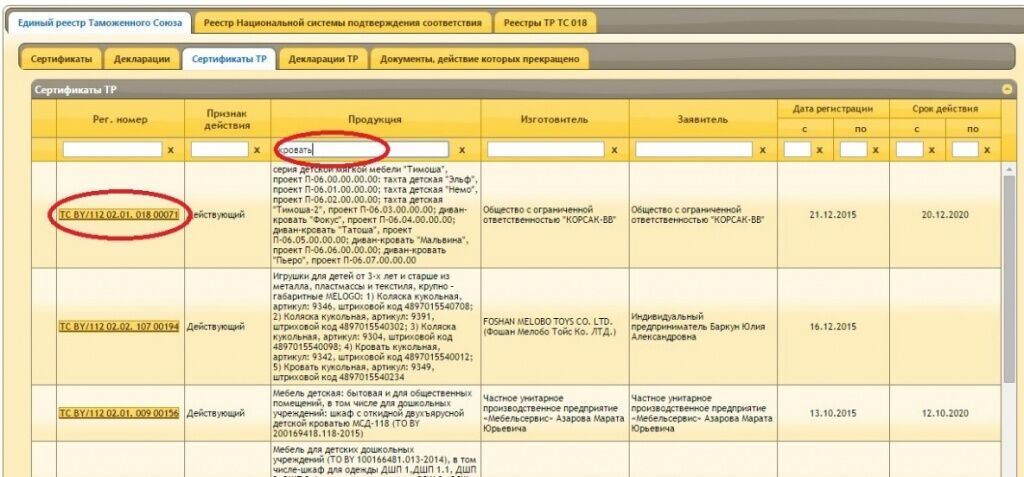Click Действующий status in row 00156

coord(216,414)
